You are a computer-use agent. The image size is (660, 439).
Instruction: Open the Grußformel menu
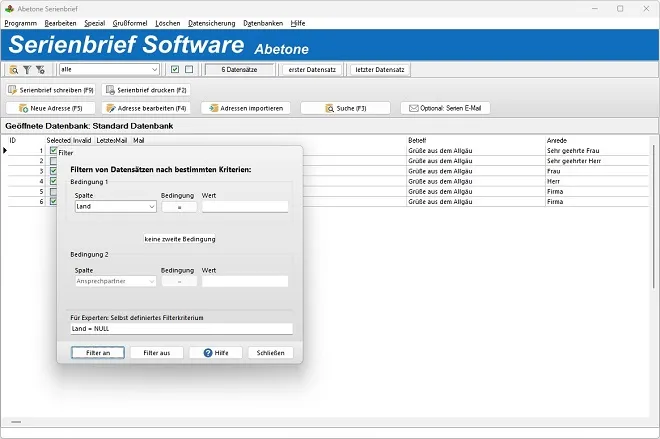[x=130, y=23]
